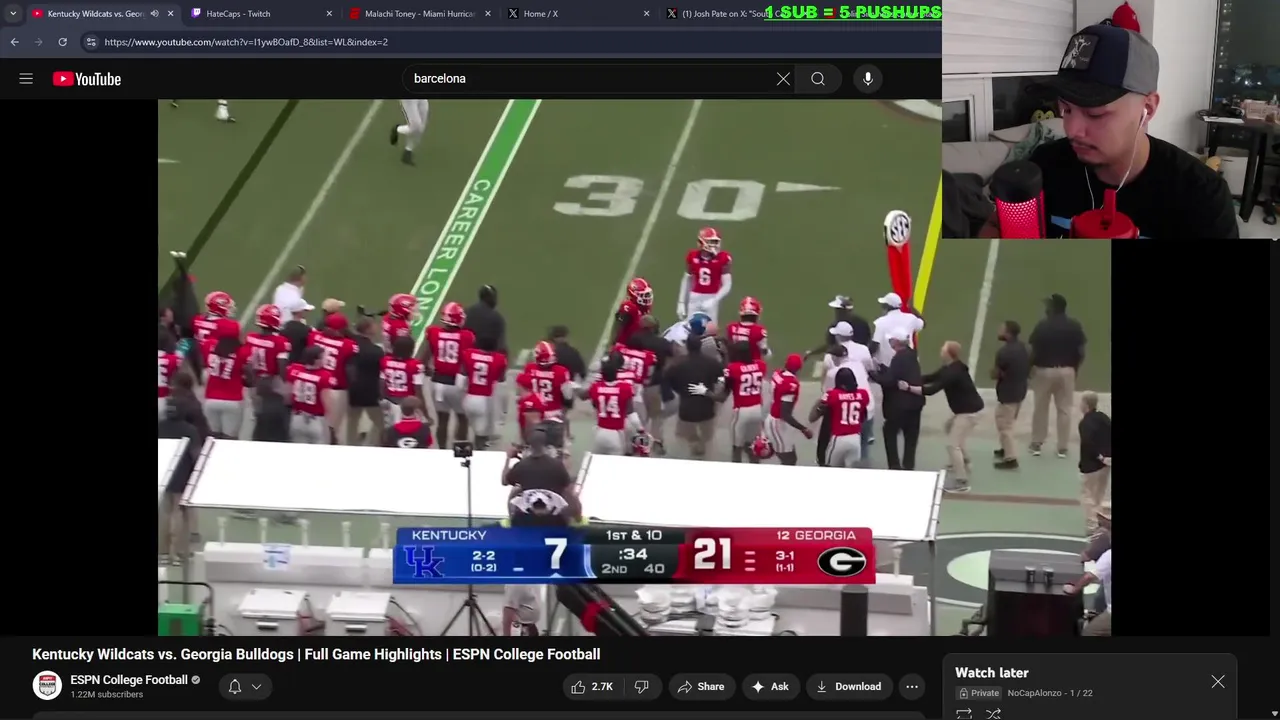Expand notification options chevron
Viewport: 1280px width, 720px height.
(x=256, y=686)
